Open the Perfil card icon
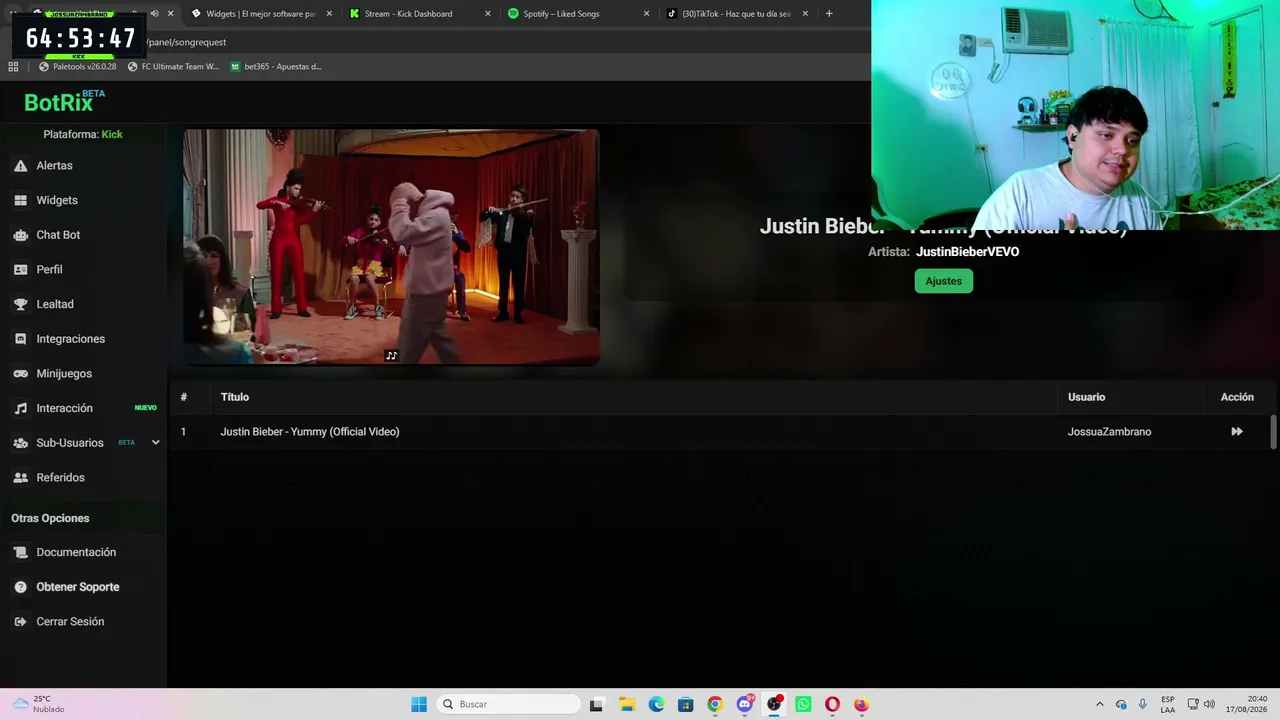The image size is (1280, 720). [x=20, y=269]
